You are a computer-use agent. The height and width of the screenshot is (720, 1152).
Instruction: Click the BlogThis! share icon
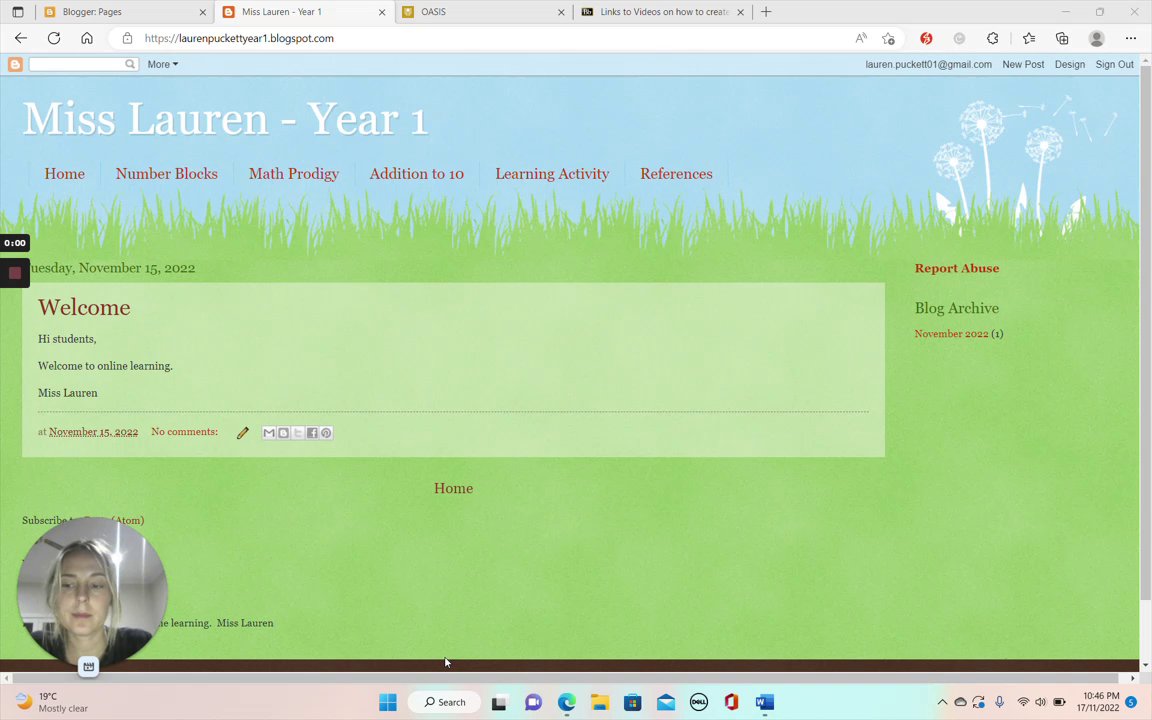pos(283,433)
